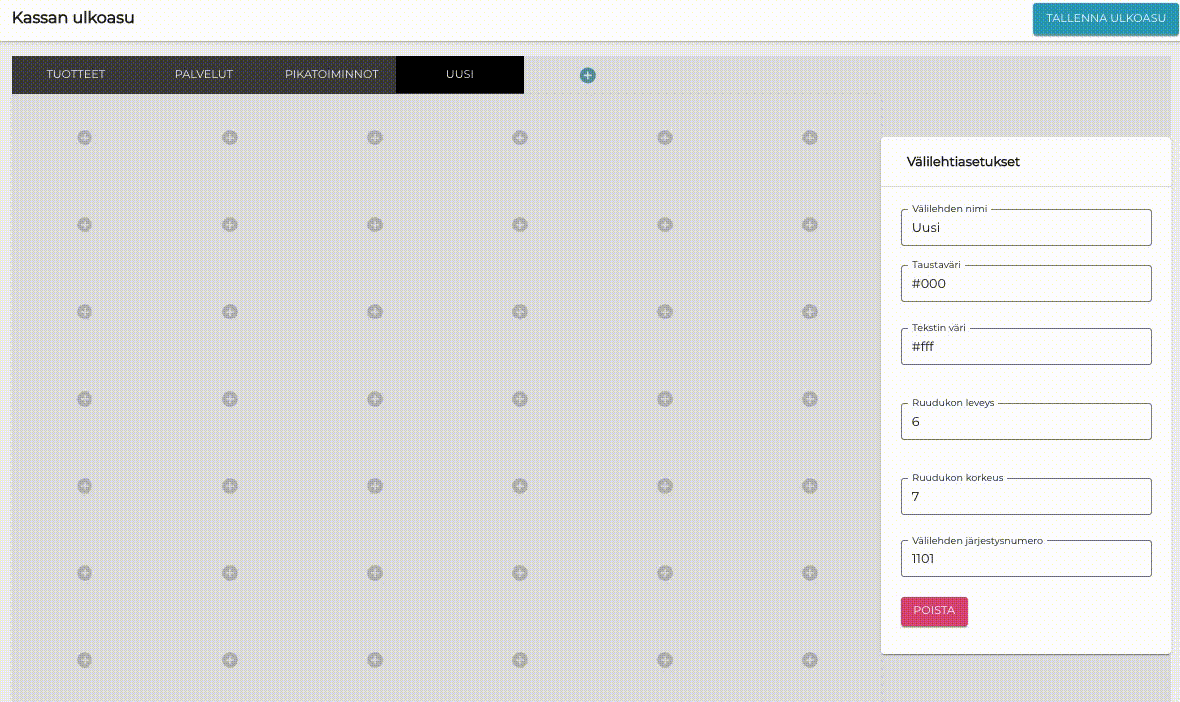
Task: Select the Pikatoiminnot tab
Action: 332,75
